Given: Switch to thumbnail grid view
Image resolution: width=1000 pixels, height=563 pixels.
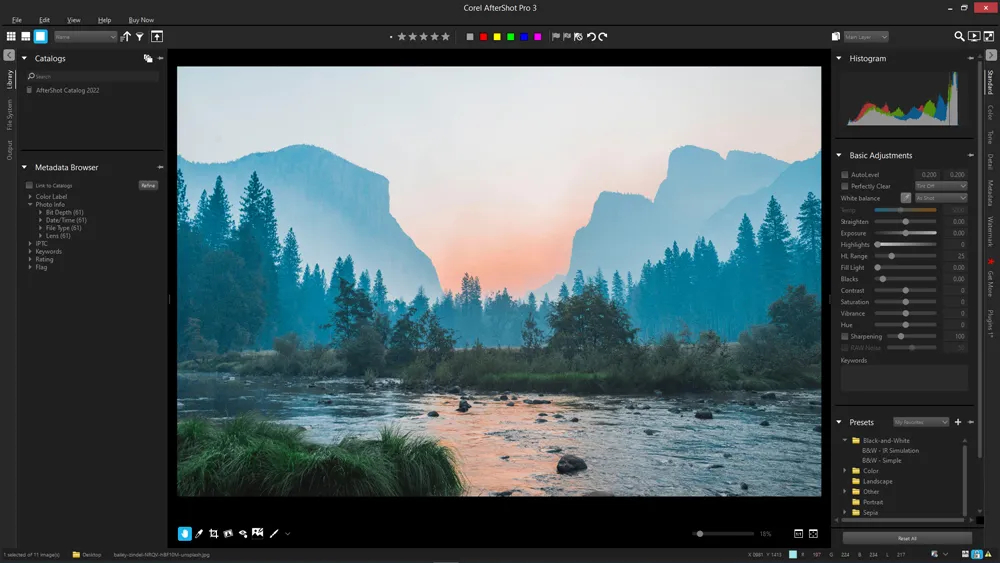Looking at the screenshot, I should [11, 36].
